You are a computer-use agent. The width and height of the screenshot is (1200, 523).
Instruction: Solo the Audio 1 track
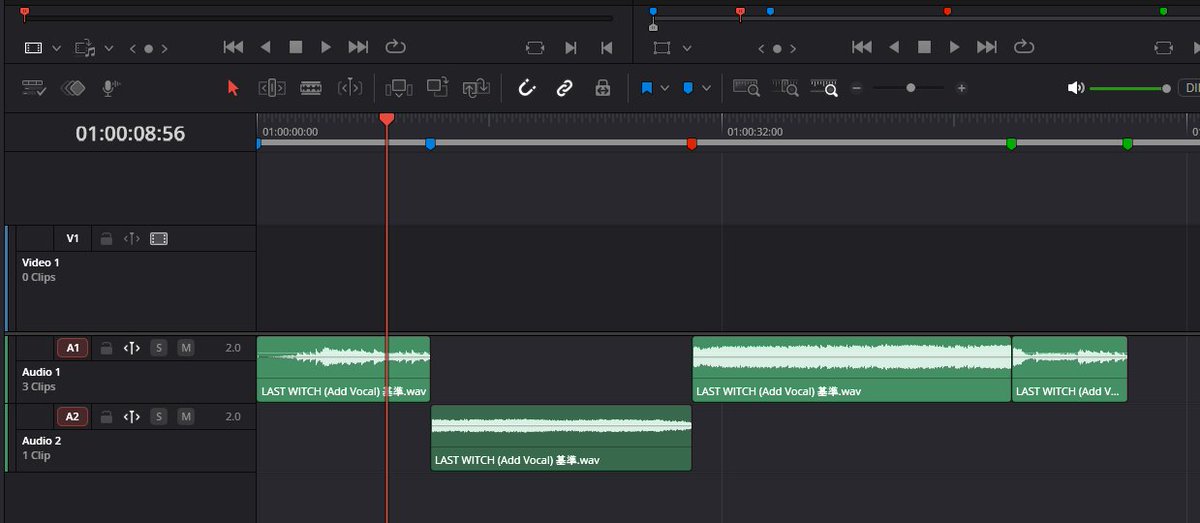tap(158, 348)
